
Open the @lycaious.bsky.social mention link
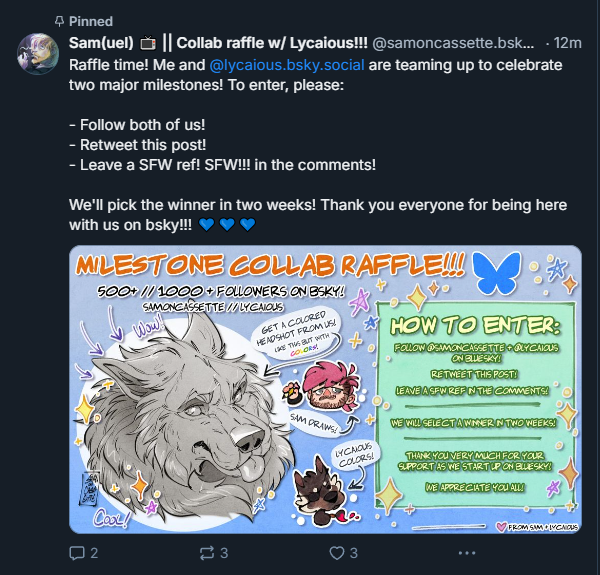287,65
